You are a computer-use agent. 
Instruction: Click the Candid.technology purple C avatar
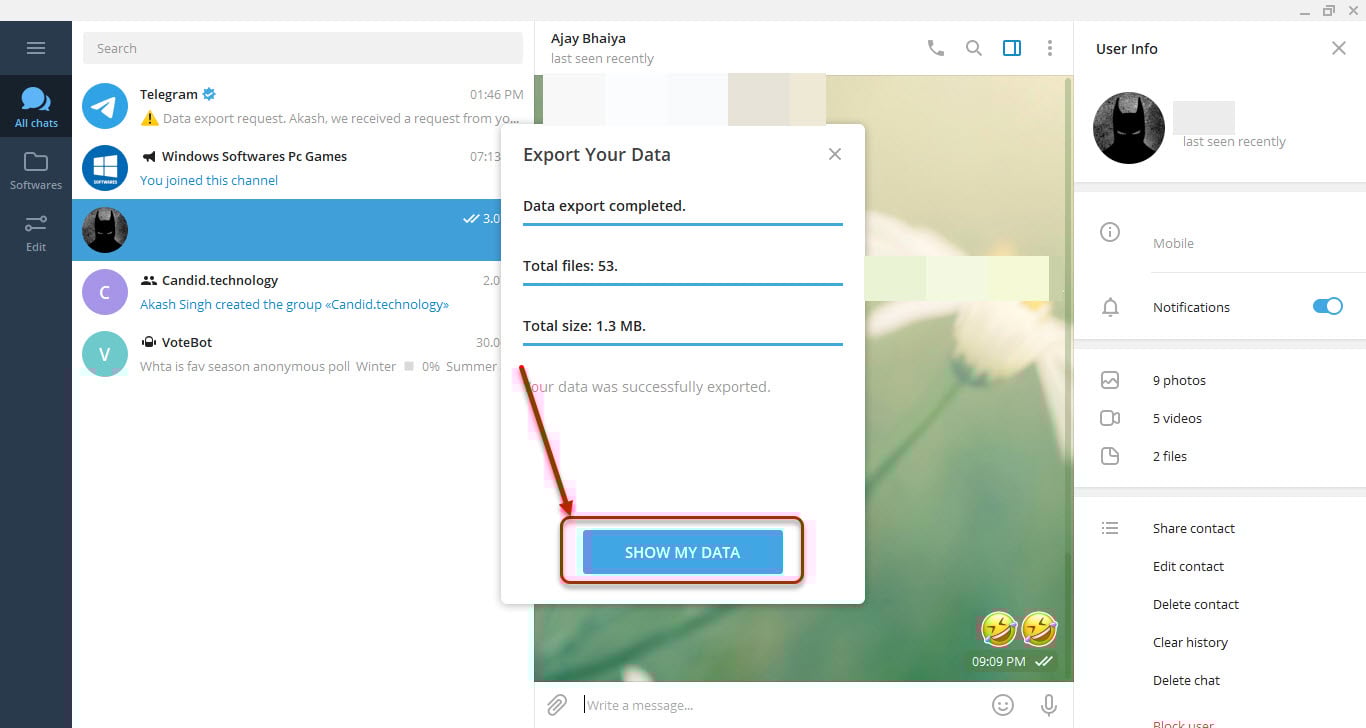click(105, 292)
